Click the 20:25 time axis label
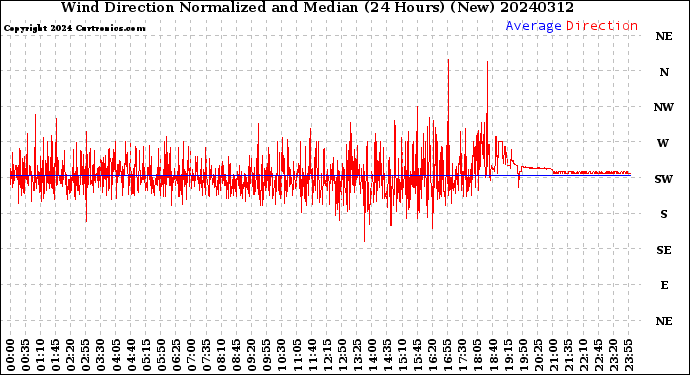The width and height of the screenshot is (690, 375). coord(538,355)
